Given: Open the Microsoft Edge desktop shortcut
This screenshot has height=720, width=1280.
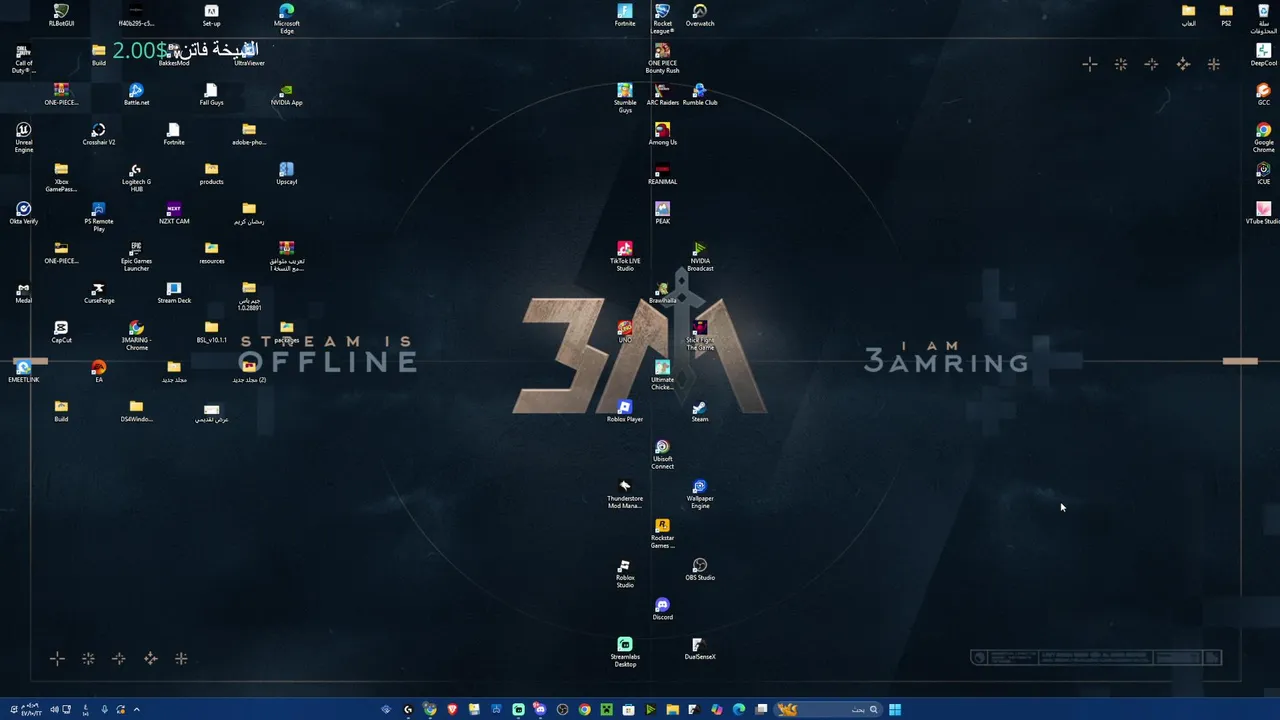Looking at the screenshot, I should (x=286, y=19).
